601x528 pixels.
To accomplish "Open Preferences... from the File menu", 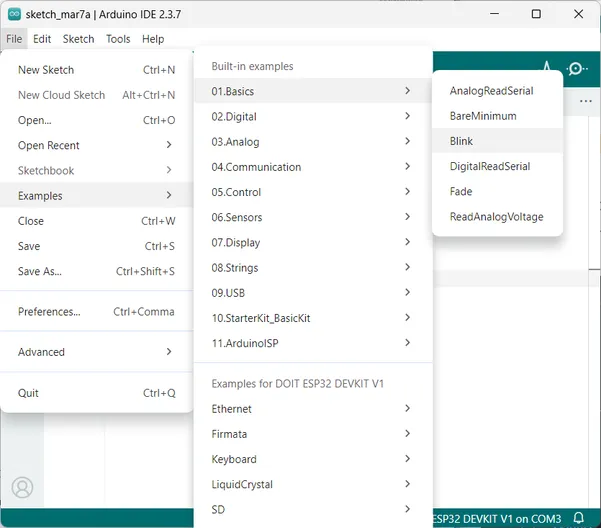I will tap(97, 312).
